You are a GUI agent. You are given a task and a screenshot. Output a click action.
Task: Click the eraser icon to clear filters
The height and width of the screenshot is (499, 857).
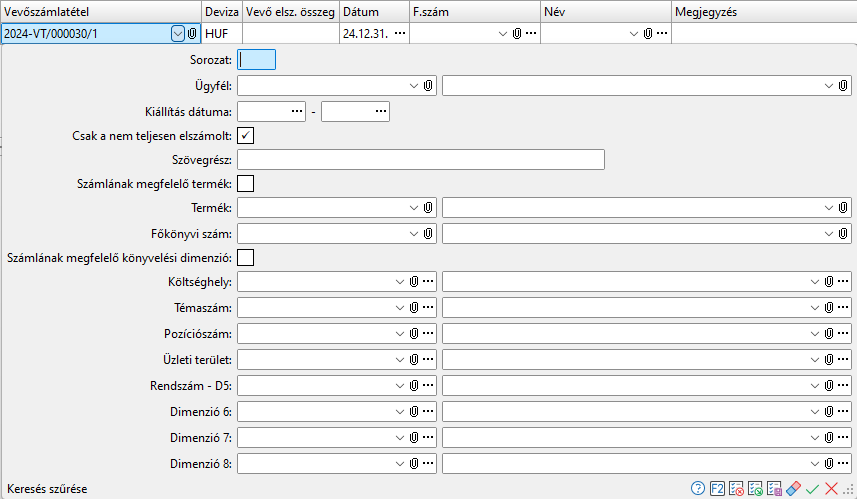click(793, 488)
